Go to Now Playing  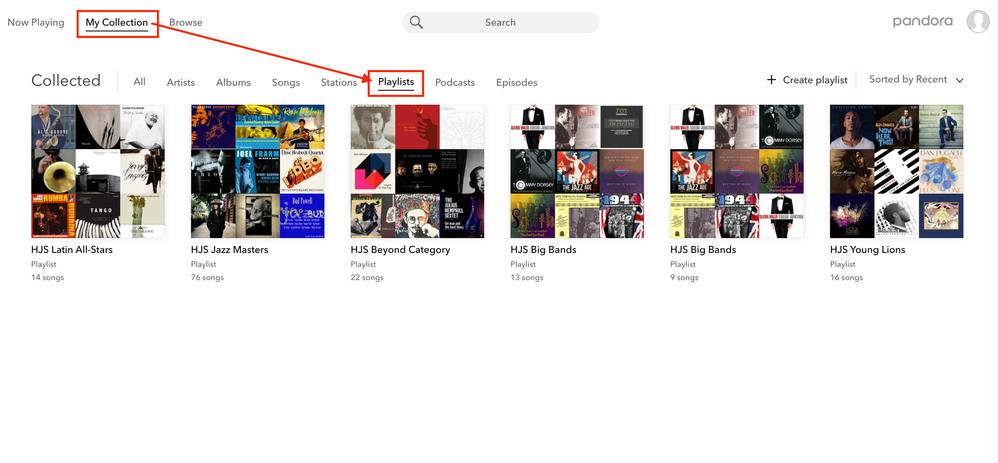pos(36,22)
